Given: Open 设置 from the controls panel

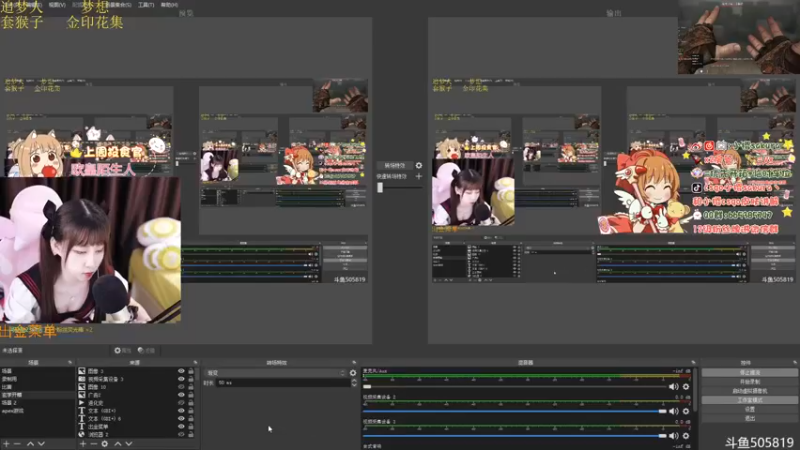Looking at the screenshot, I should coord(749,409).
